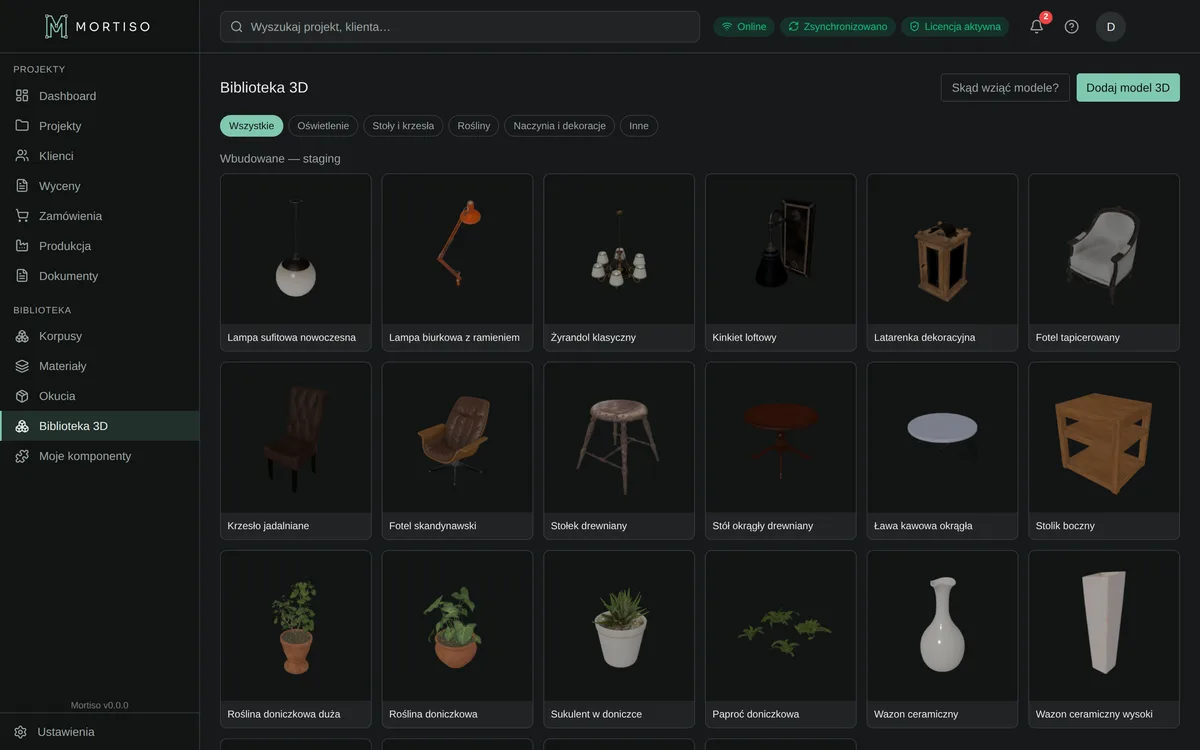Select the Żyrandol klasyczny model
This screenshot has width=1200, height=750.
point(619,263)
